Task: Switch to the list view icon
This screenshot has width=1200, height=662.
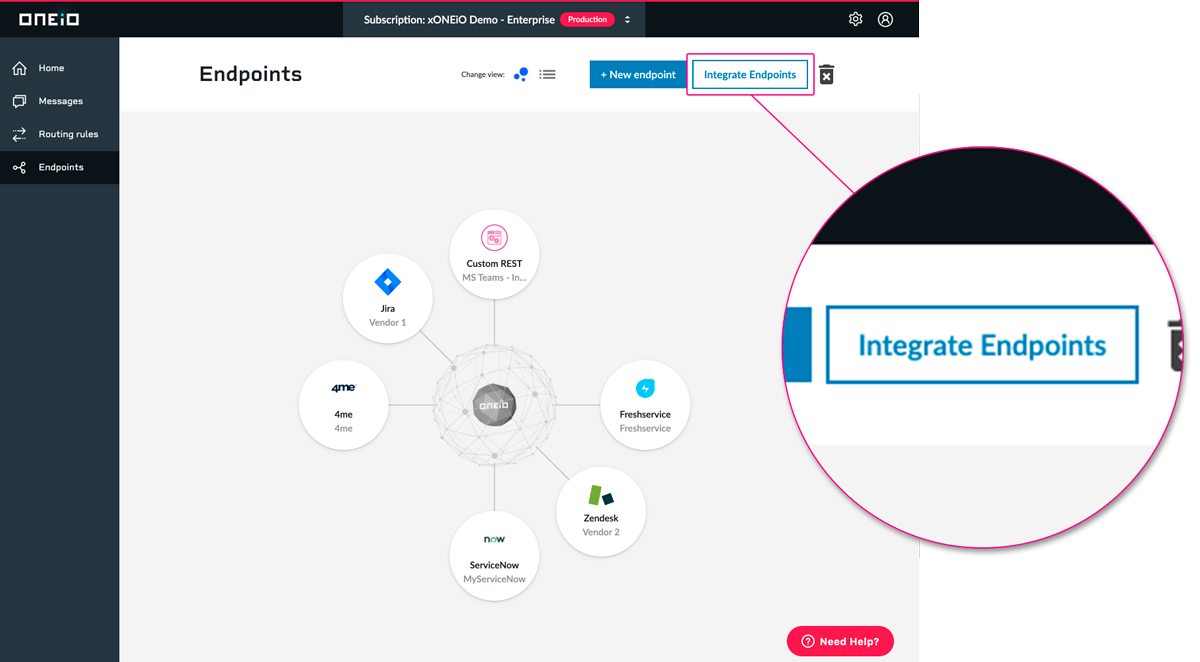Action: tap(547, 74)
